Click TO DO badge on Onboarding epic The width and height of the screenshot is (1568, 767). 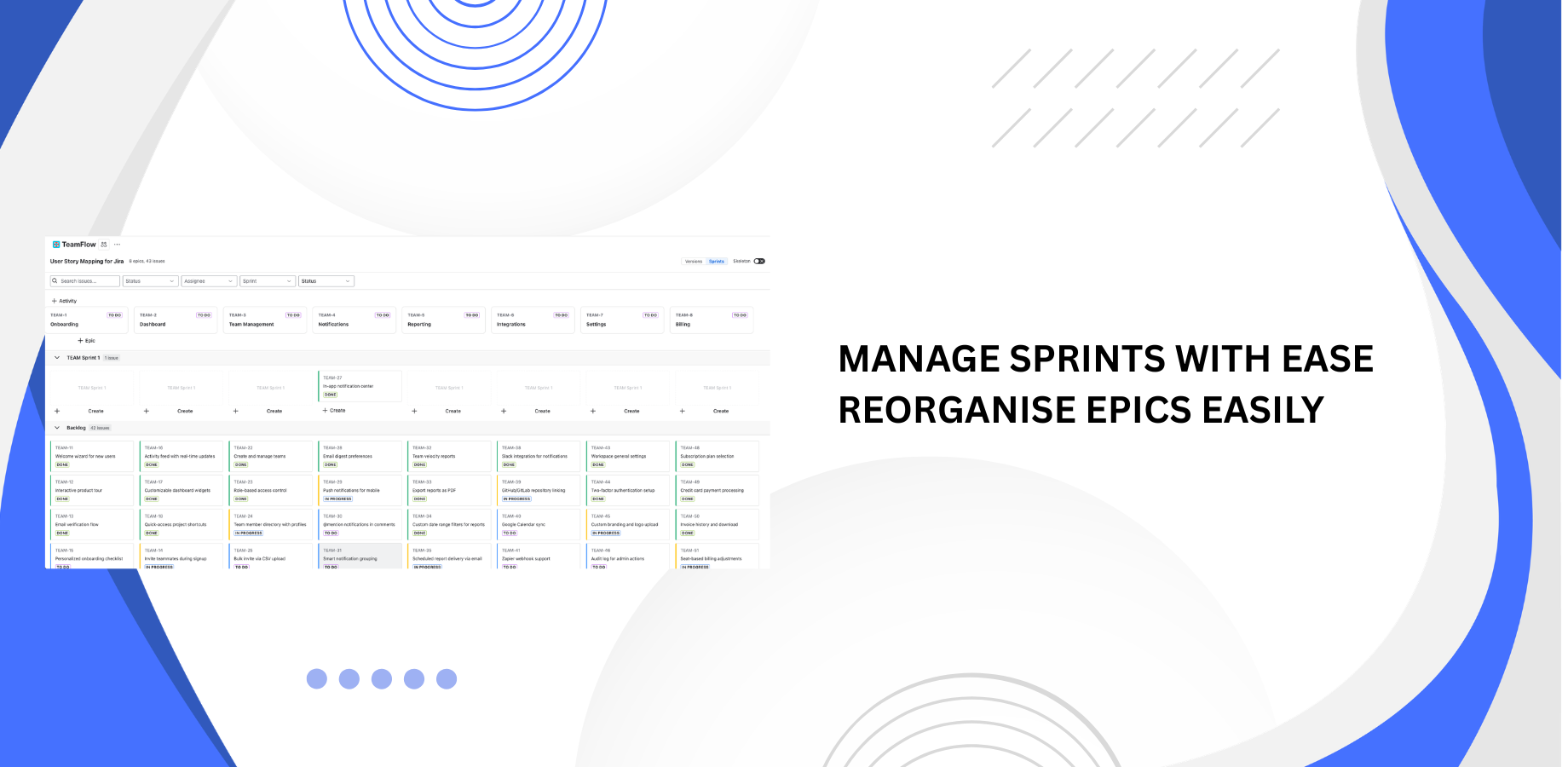114,315
